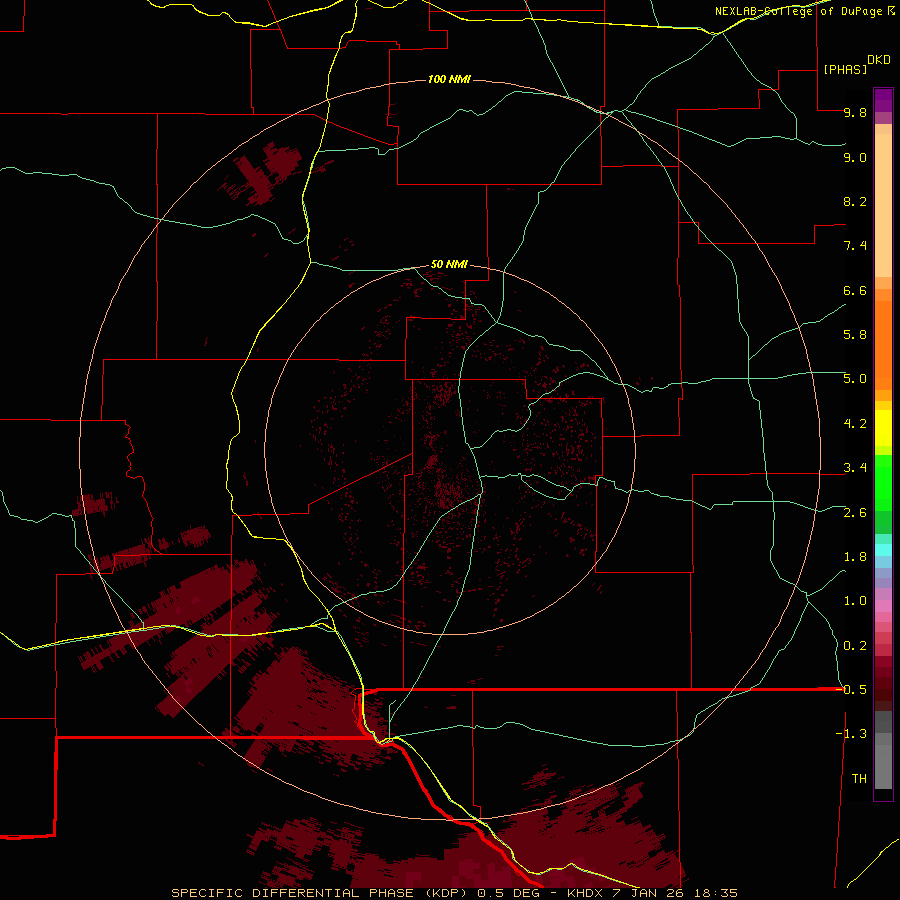
Task: Click the 8.2 scale label
Action: click(x=855, y=201)
